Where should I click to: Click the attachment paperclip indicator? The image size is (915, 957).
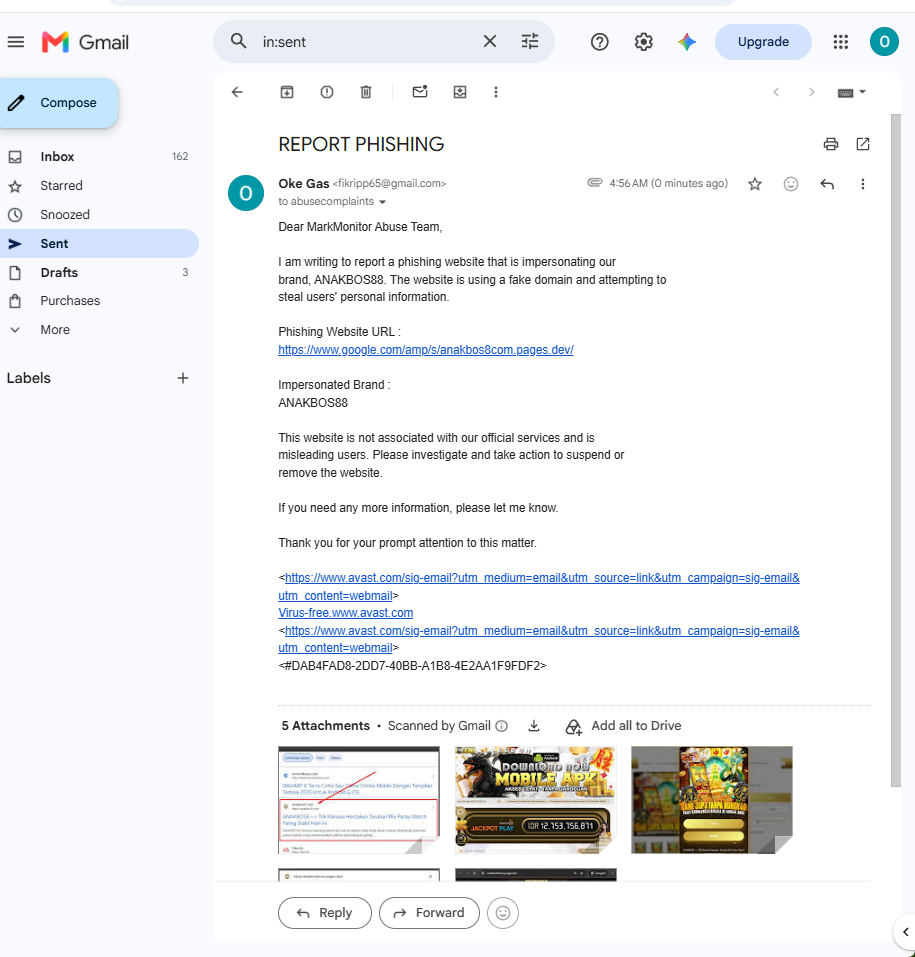(x=595, y=182)
